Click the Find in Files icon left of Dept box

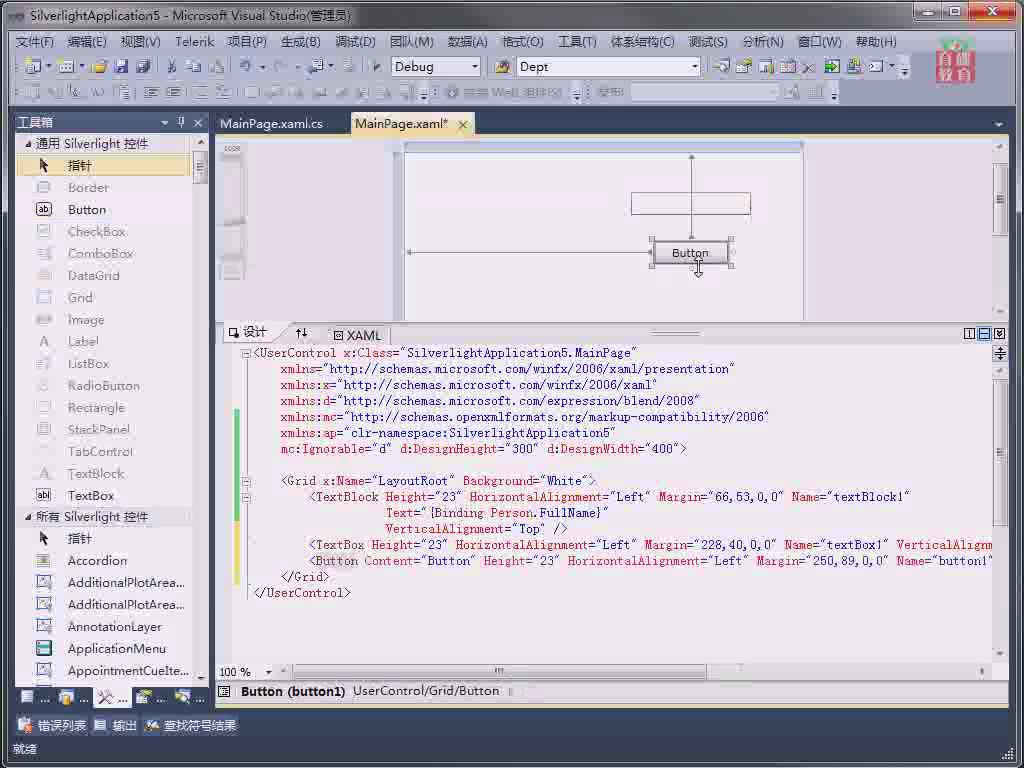(x=502, y=66)
